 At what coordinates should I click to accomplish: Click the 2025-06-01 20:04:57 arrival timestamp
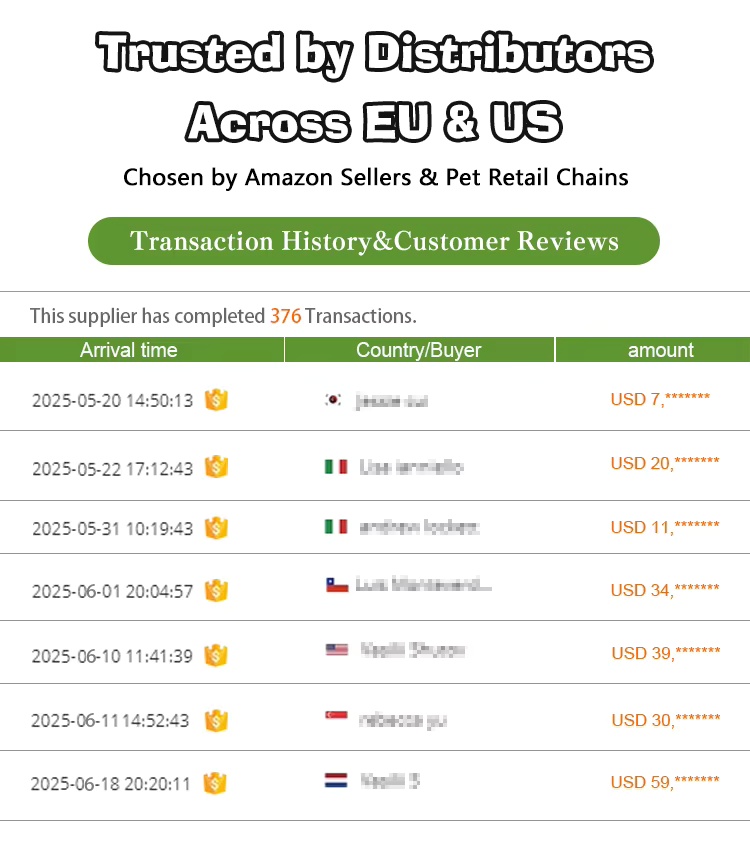click(112, 591)
